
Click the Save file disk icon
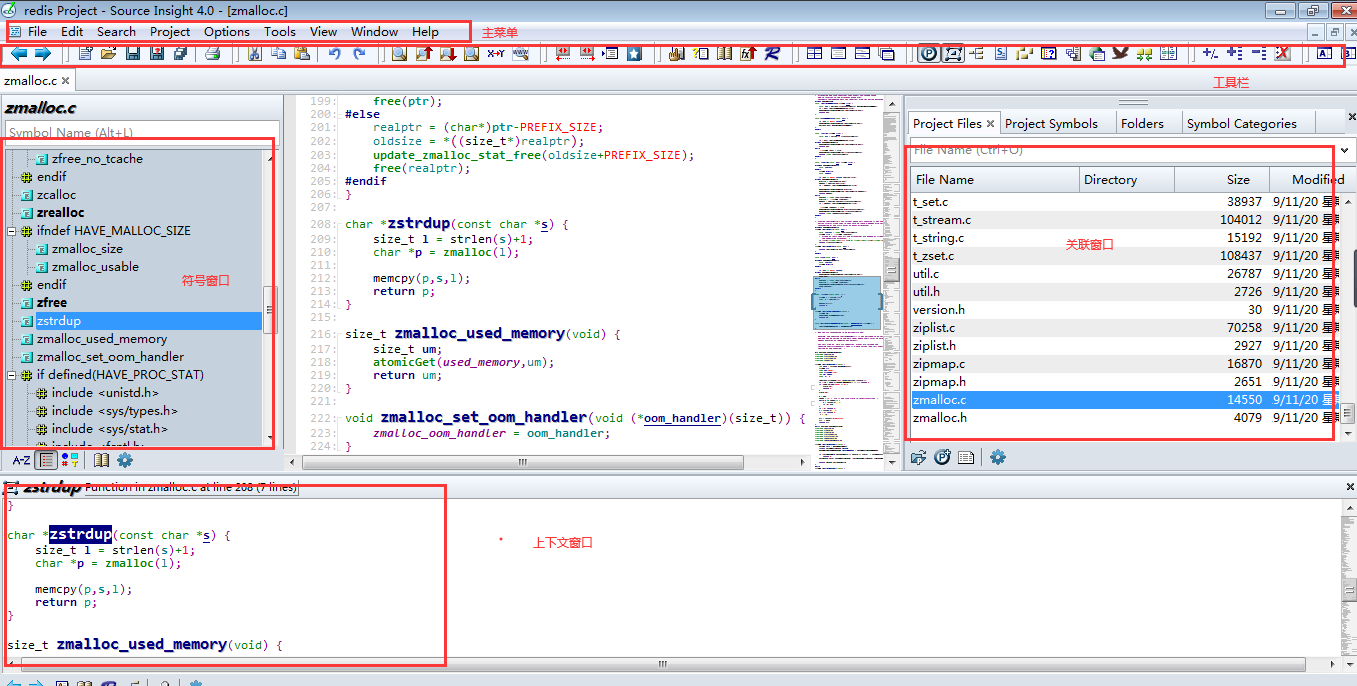tap(132, 53)
